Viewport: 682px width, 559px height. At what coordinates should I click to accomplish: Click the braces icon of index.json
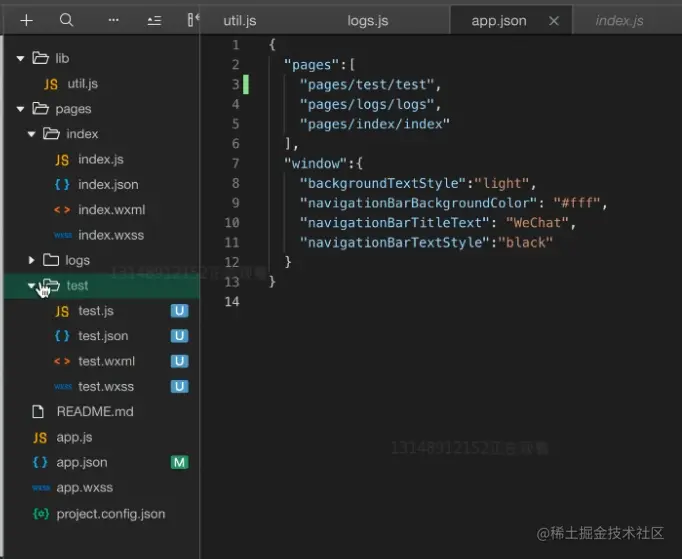tap(62, 184)
